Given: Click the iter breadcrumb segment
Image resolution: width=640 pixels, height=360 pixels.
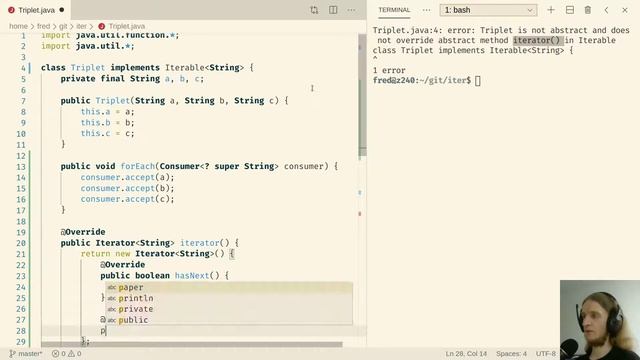Looking at the screenshot, I should coord(82,26).
